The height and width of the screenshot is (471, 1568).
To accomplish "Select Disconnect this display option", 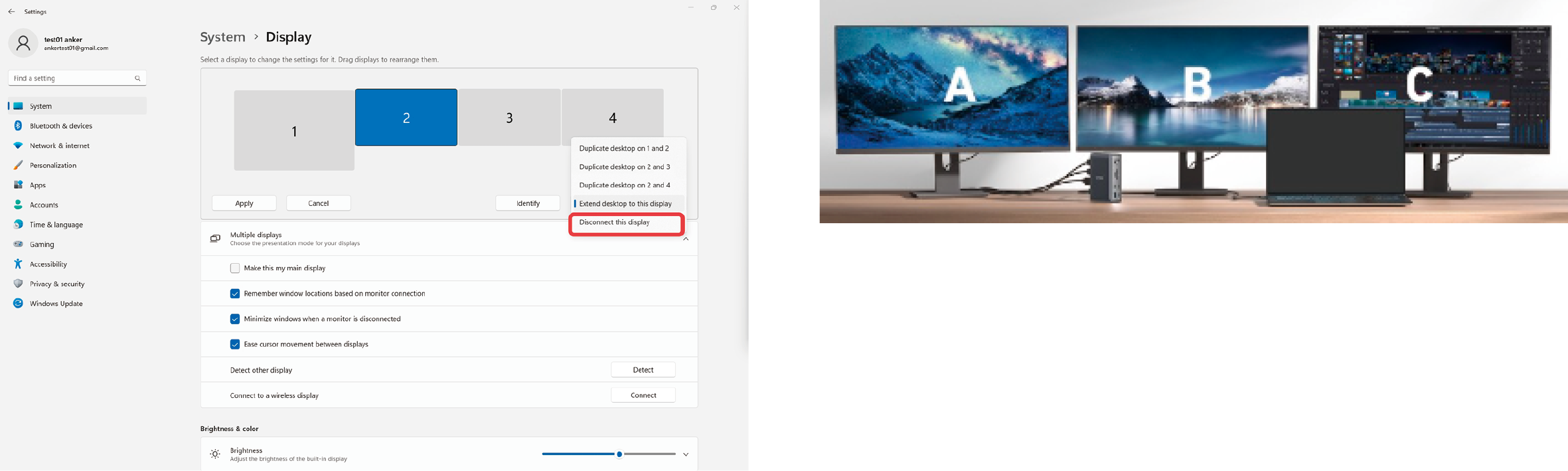I will pos(614,223).
